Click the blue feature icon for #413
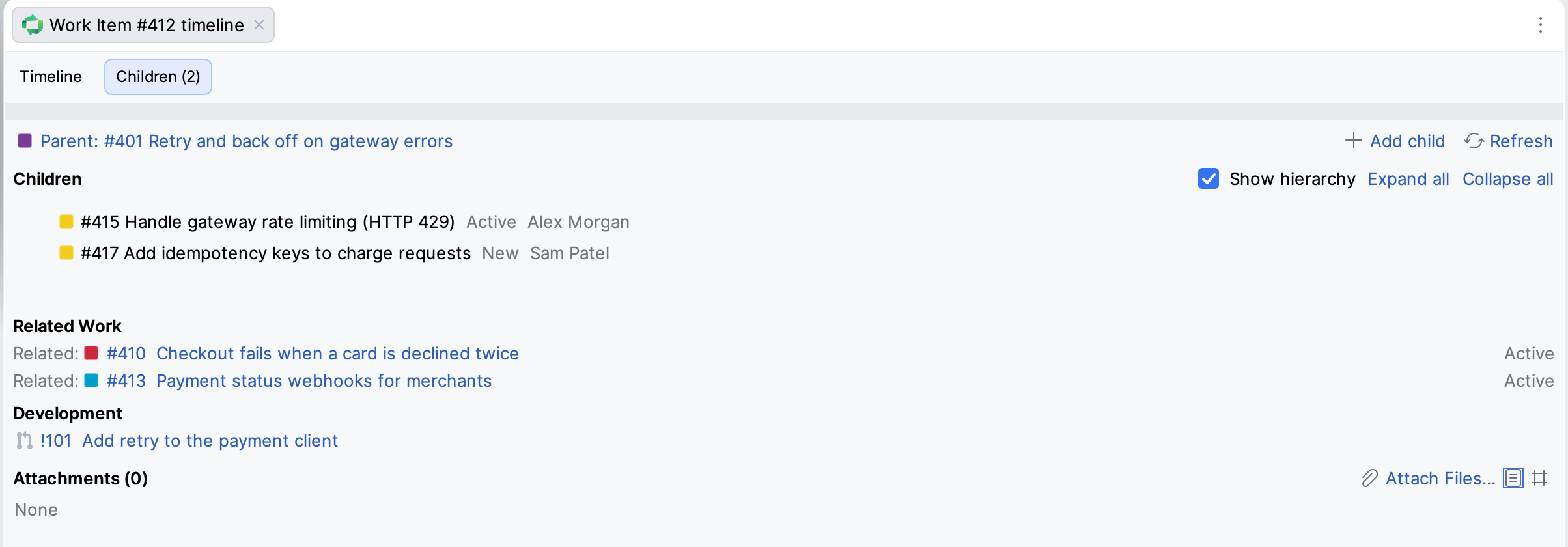Viewport: 1568px width, 547px height. coord(91,380)
